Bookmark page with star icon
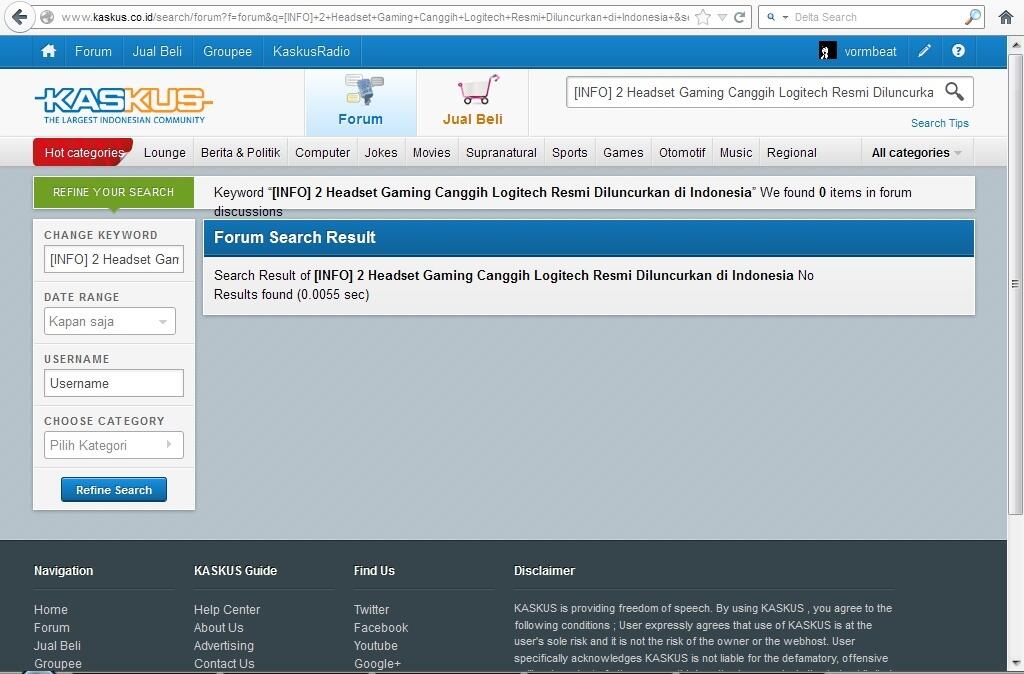The height and width of the screenshot is (674, 1024). point(703,17)
